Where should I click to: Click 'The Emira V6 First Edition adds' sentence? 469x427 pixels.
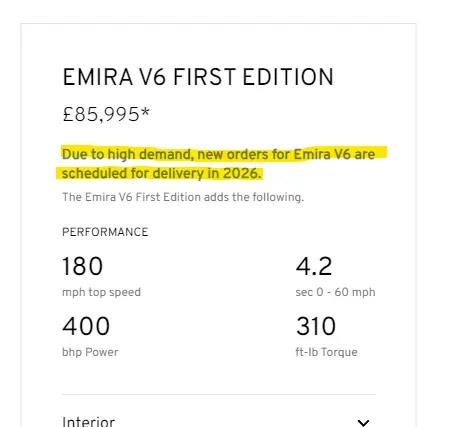183,197
